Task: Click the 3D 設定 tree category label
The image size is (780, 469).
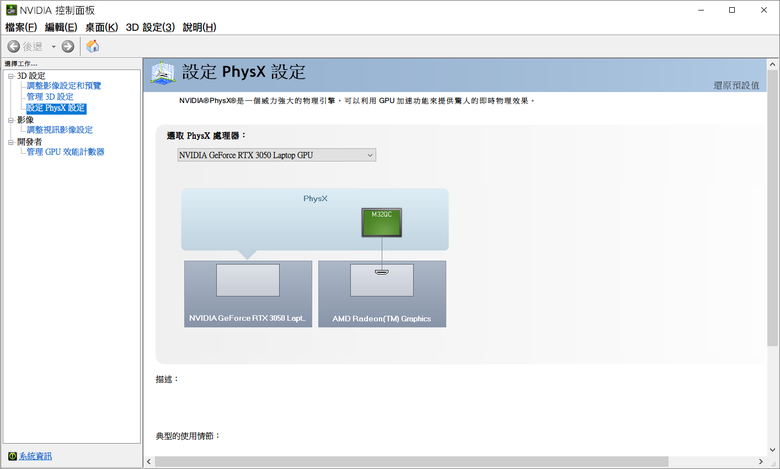Action: [x=31, y=76]
